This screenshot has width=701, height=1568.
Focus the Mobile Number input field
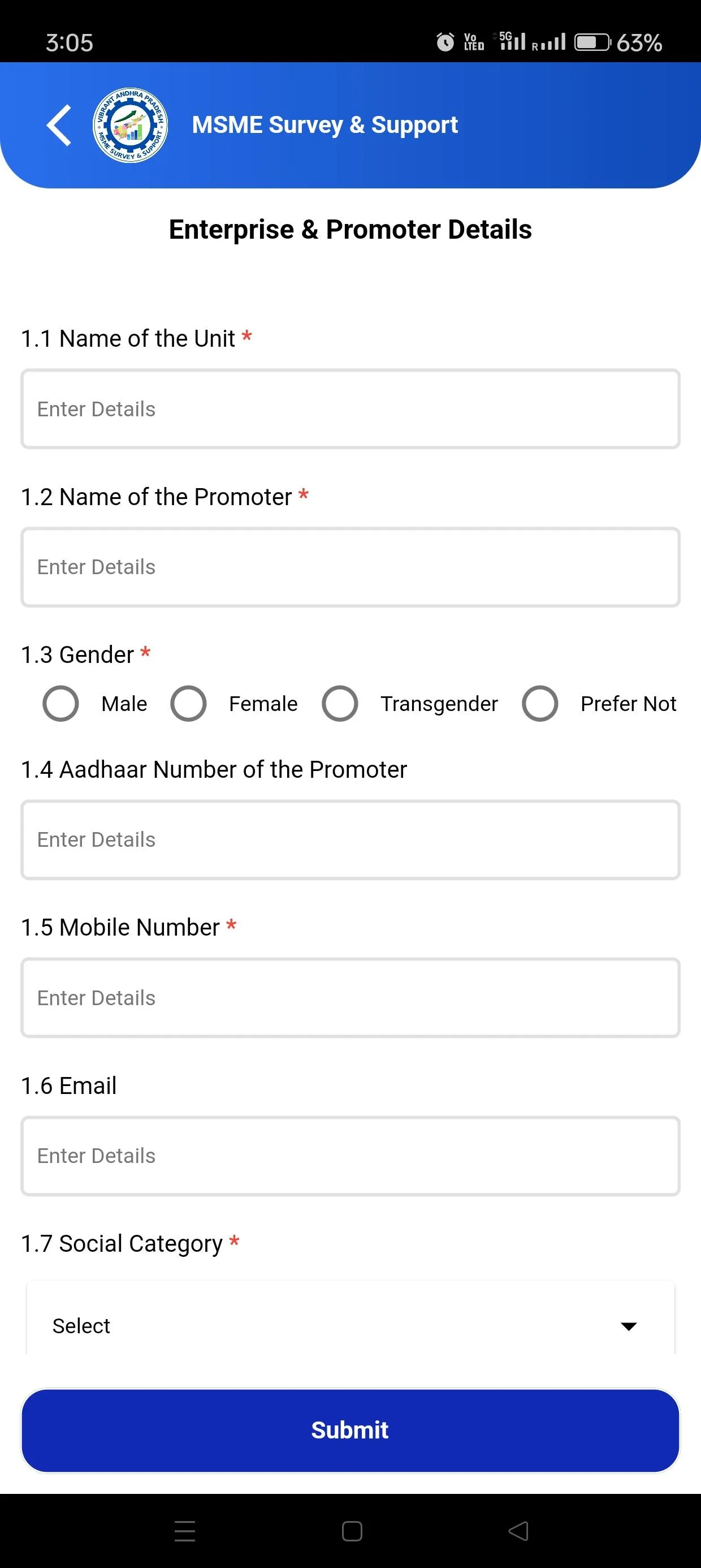[x=350, y=998]
